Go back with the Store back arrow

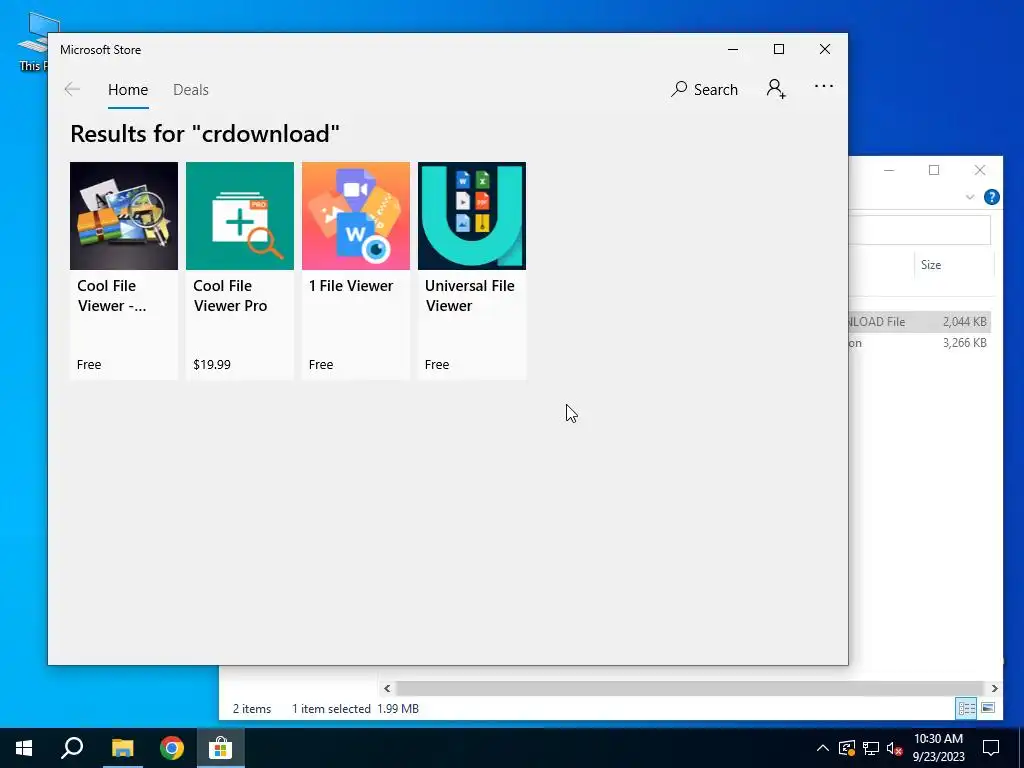coord(72,89)
